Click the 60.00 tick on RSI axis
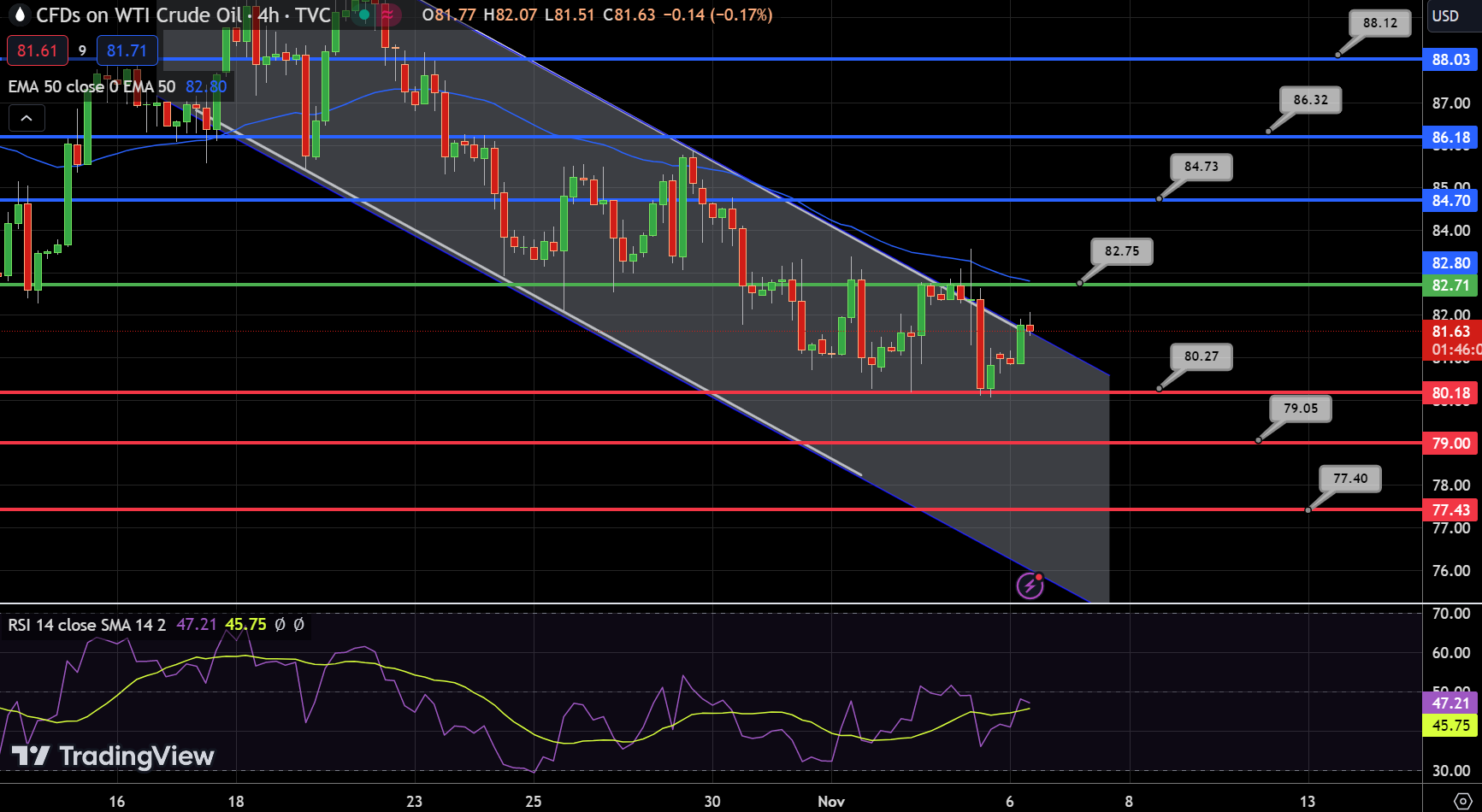Image resolution: width=1482 pixels, height=812 pixels. coord(1451,653)
